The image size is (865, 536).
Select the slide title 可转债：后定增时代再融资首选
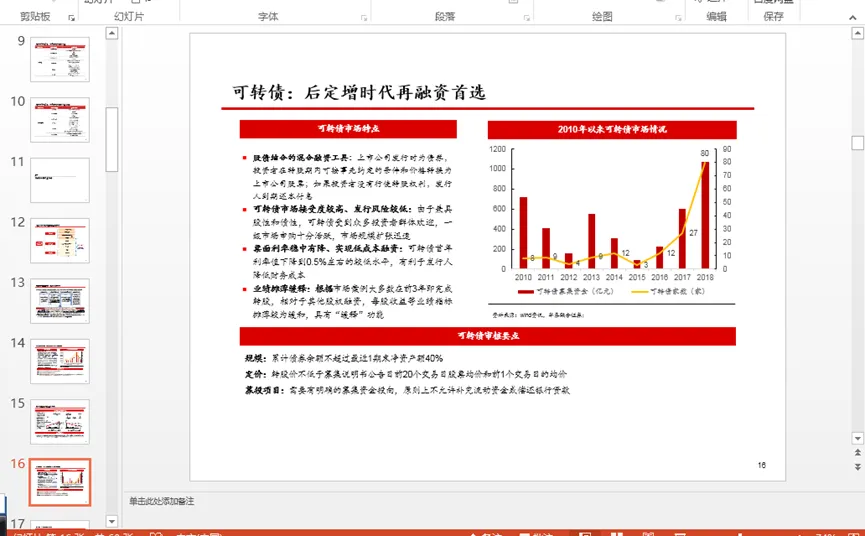[359, 92]
